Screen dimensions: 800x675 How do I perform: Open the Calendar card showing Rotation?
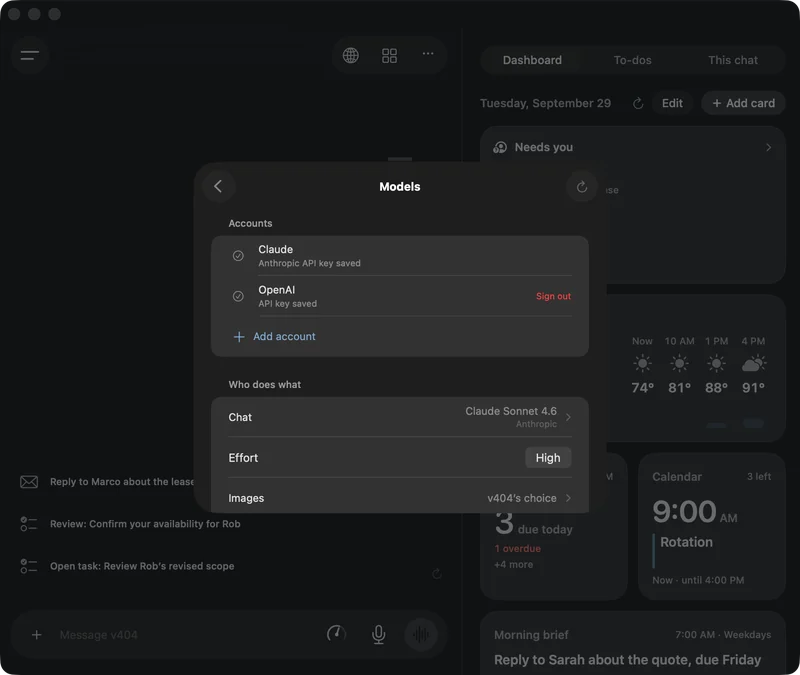[x=711, y=527]
